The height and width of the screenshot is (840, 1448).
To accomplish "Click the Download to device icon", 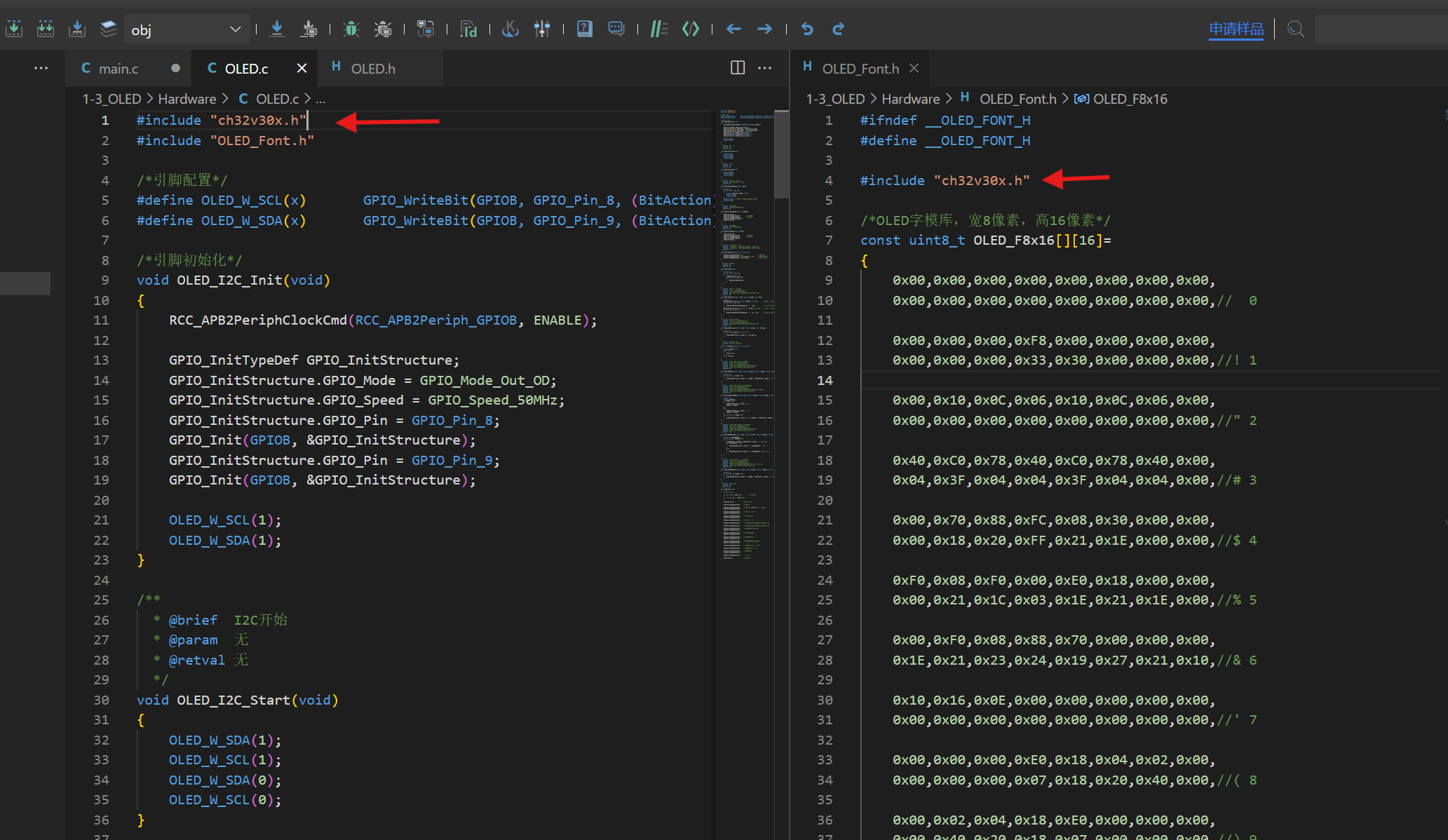I will click(277, 29).
